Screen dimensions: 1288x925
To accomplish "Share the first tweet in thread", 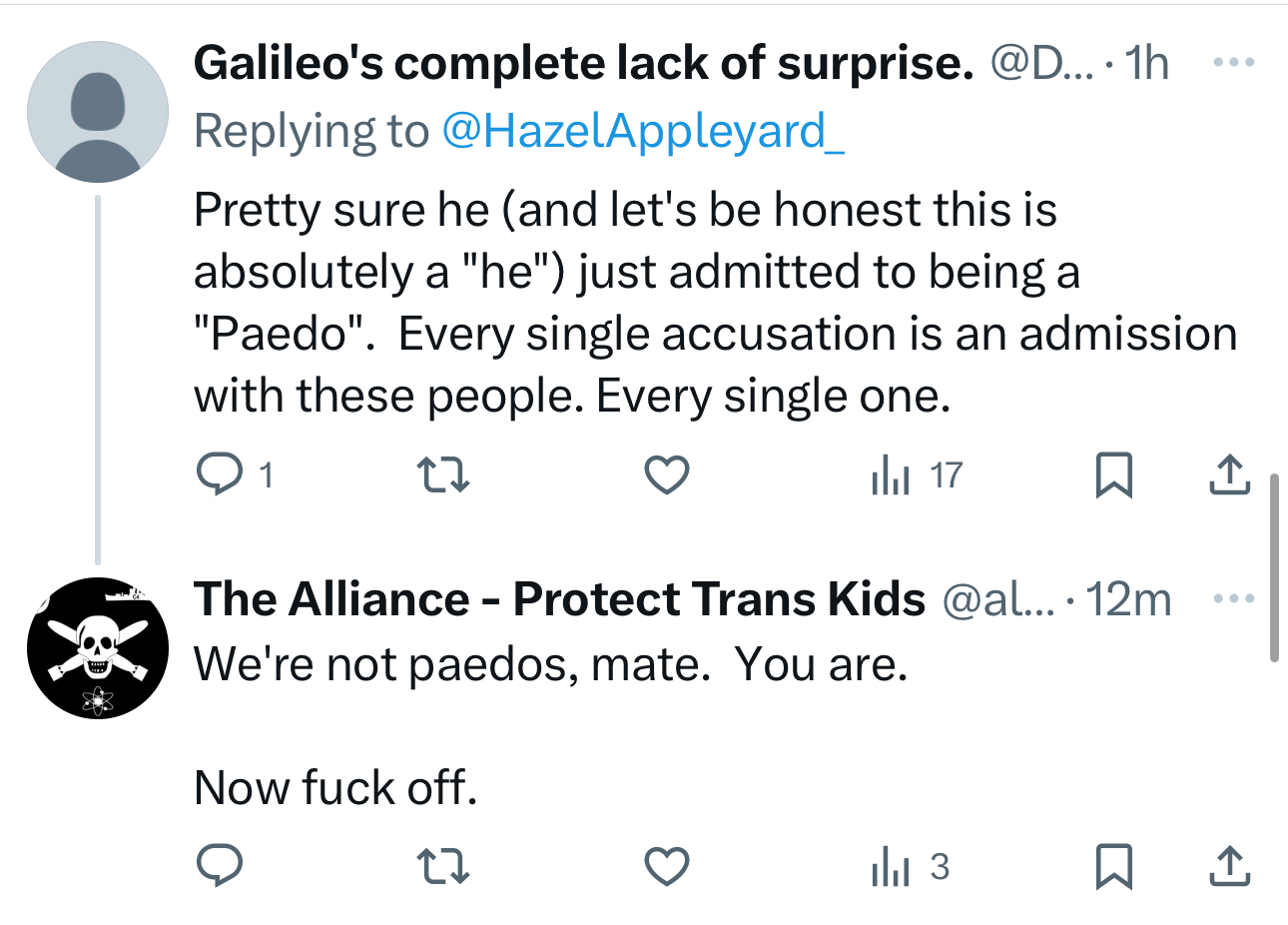I will pos(1229,474).
